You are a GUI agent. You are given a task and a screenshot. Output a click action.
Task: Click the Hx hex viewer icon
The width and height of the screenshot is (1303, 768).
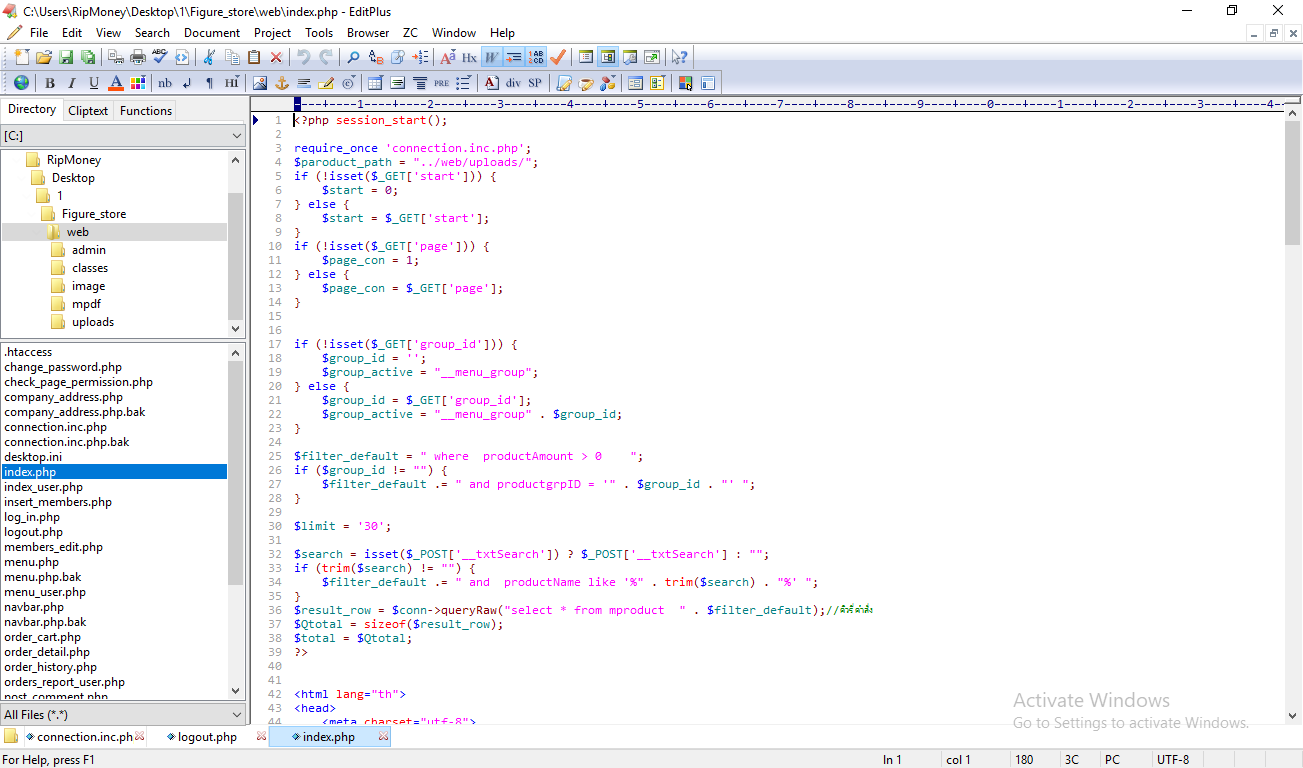[x=469, y=57]
